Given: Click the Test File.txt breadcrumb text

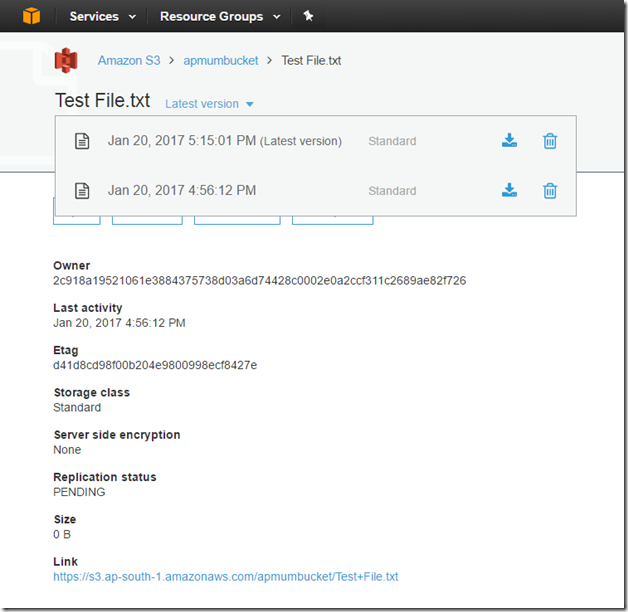Looking at the screenshot, I should coord(311,60).
